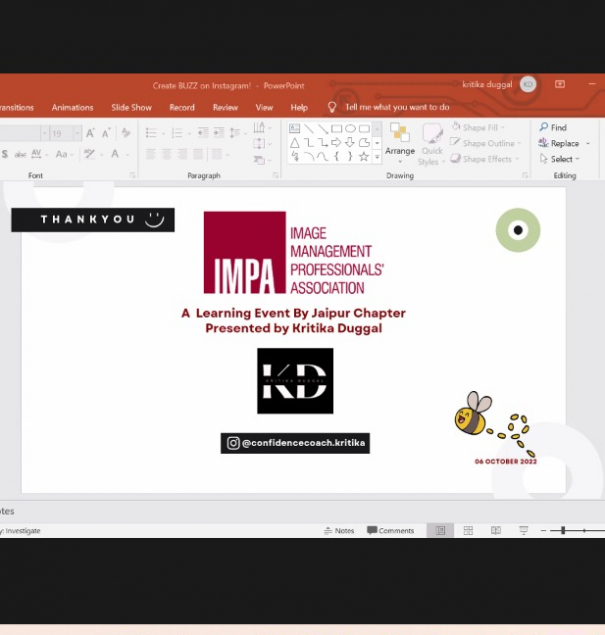Click the confidencecoach.kritika Instagram handle on slide
This screenshot has height=635, width=605.
coord(295,443)
